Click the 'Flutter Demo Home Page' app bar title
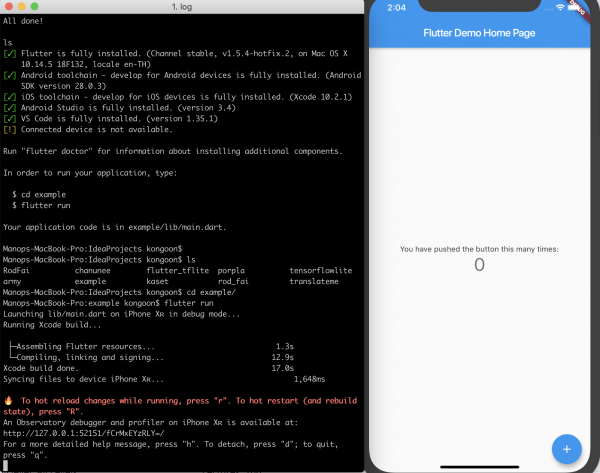Screen dimensions: 600x473 [479, 33]
